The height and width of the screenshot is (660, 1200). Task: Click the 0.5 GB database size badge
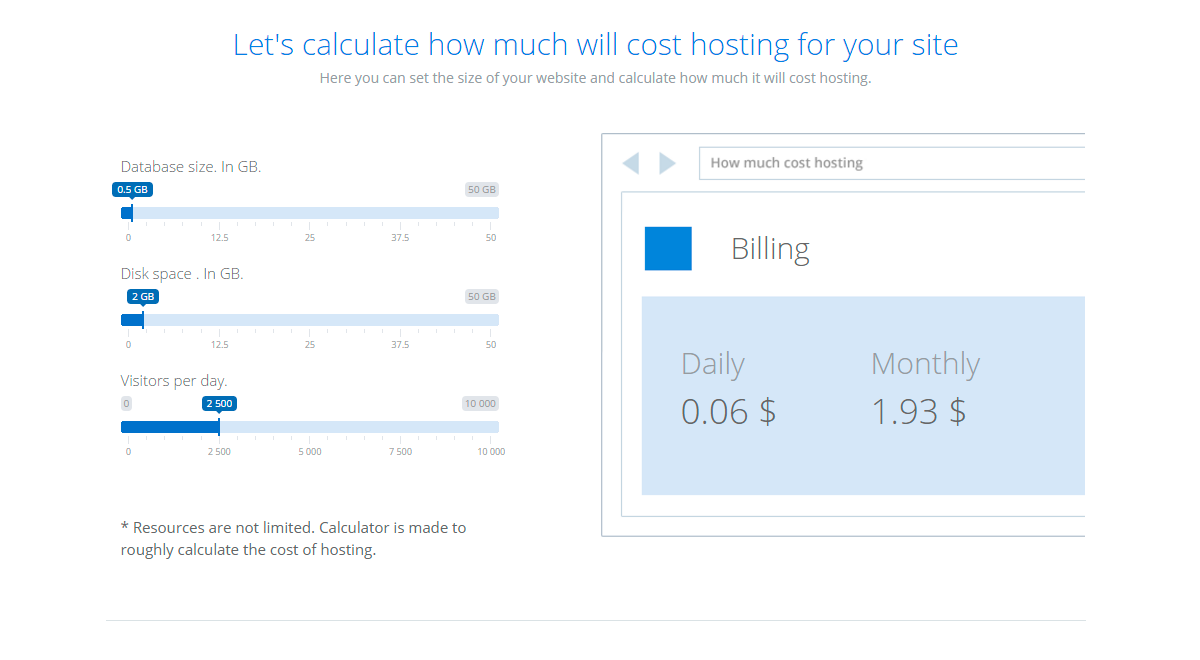click(133, 189)
